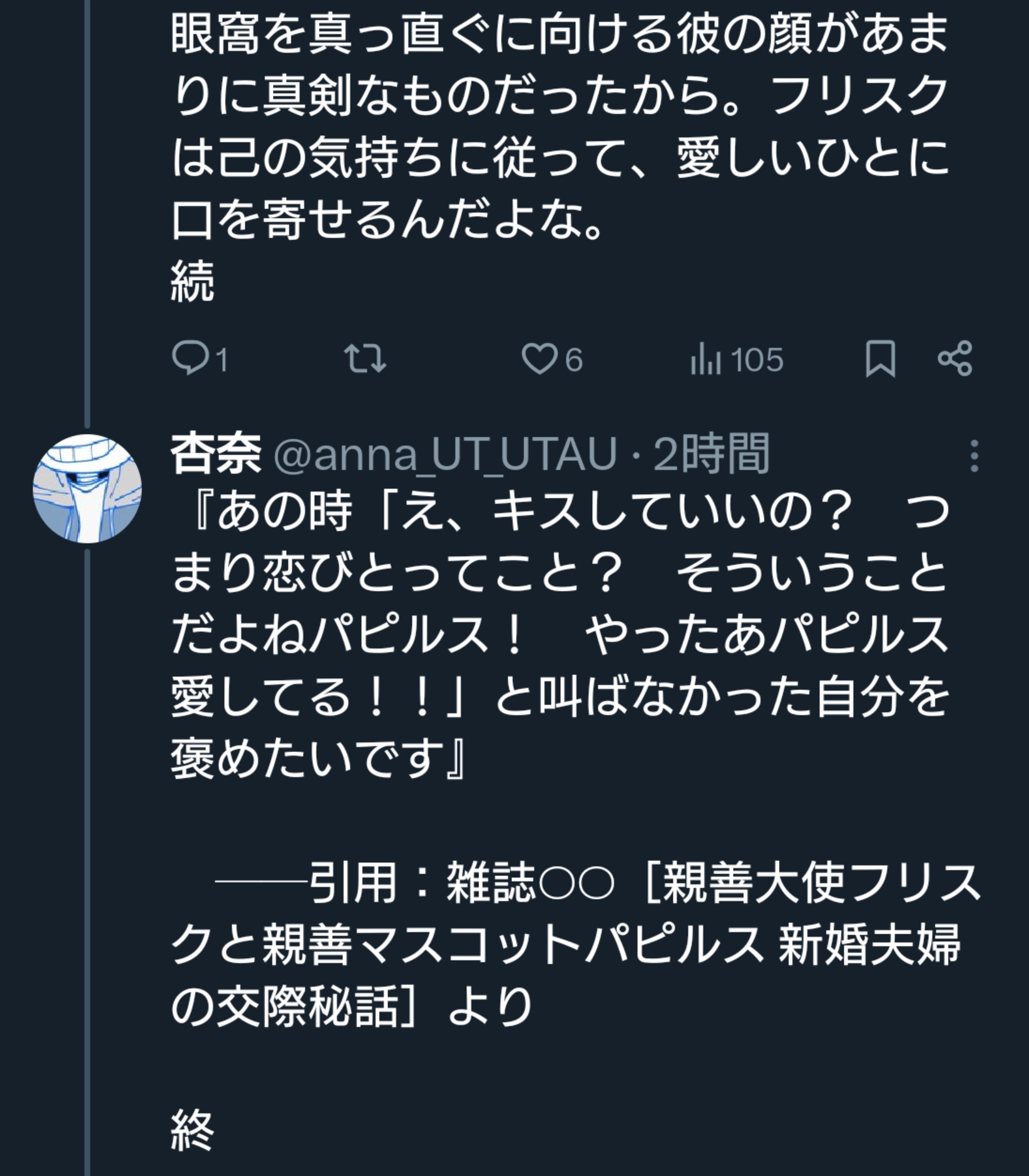1029x1176 pixels.
Task: Tap the display name 杏奈
Action: click(x=216, y=454)
